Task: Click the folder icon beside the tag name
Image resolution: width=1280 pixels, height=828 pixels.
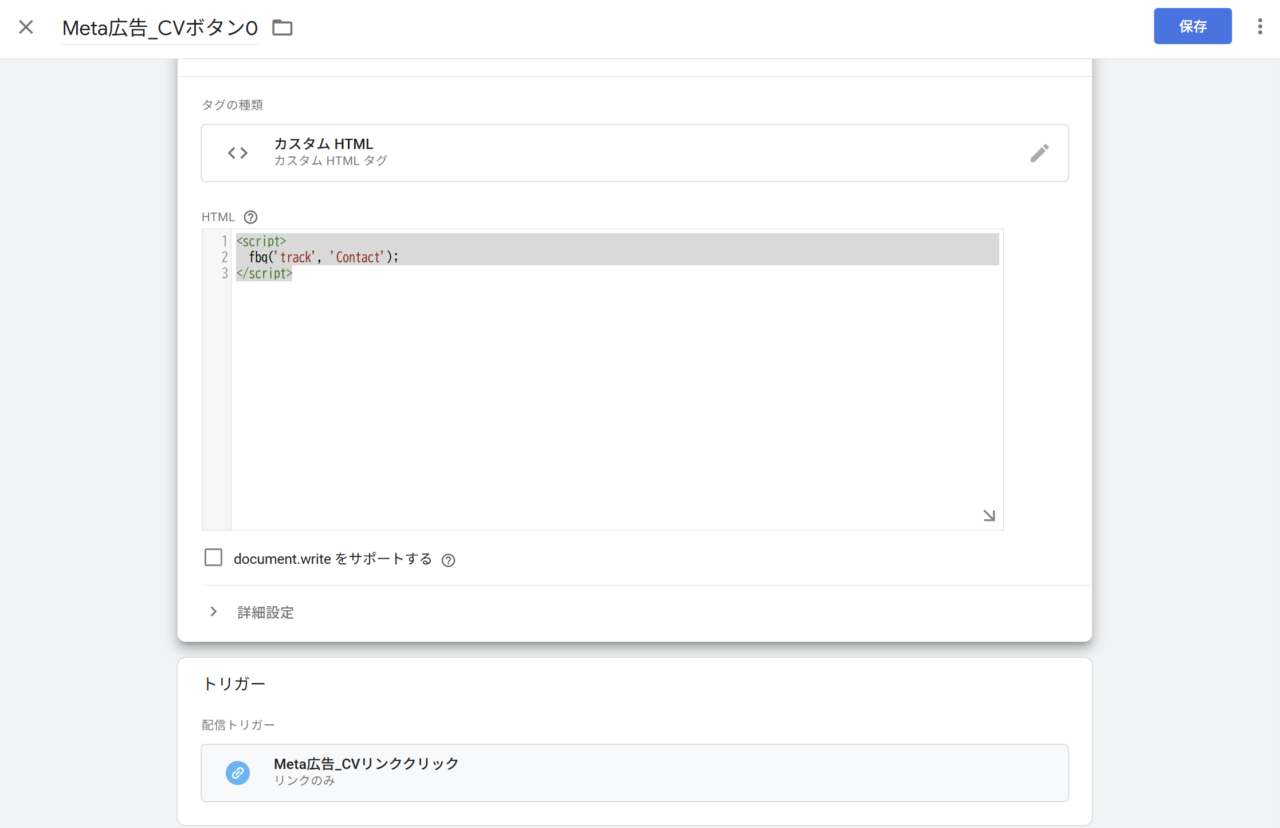Action: tap(281, 27)
